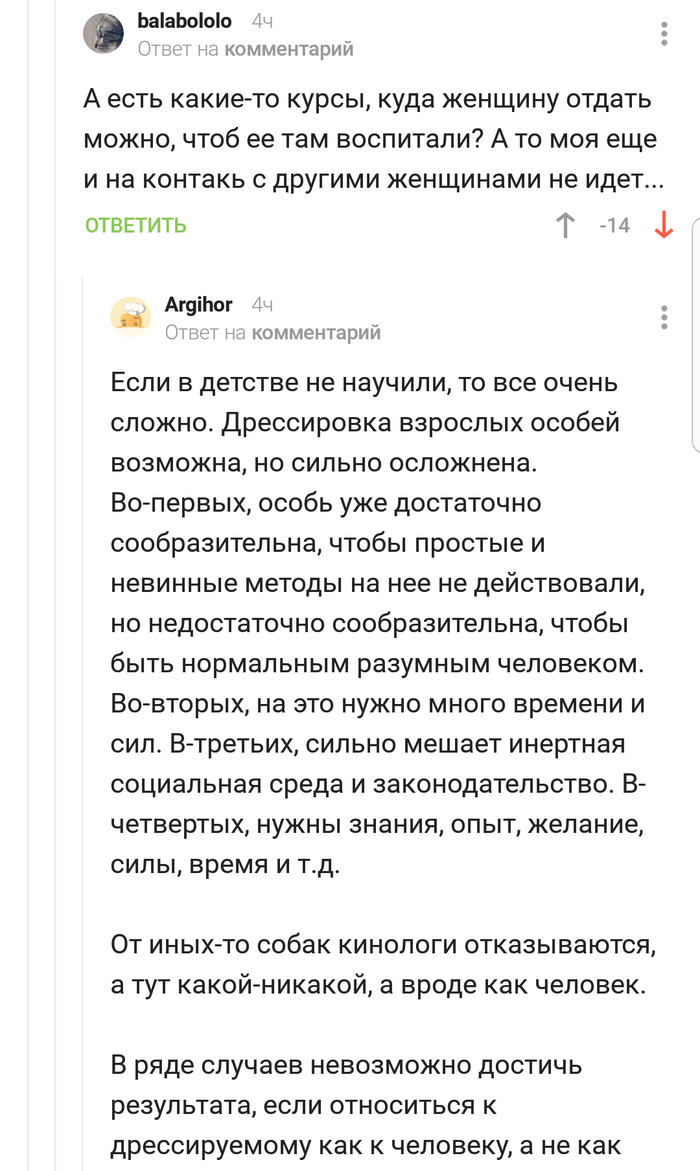Follow the 'комментарий' link under balabololo's name
700x1171 pixels.
click(289, 48)
